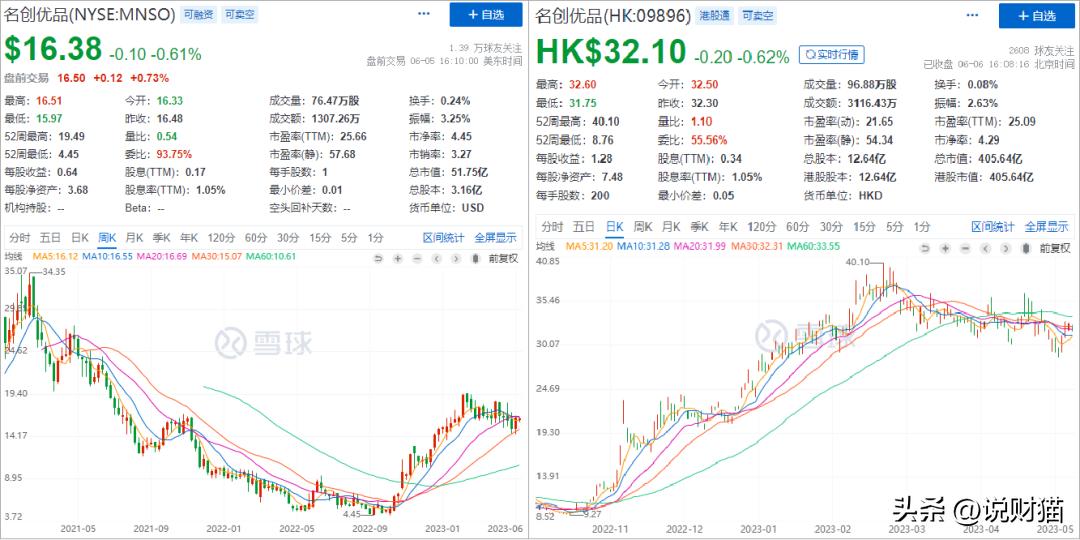
Task: Select 30分 tab on HK:09896 chart
Action: click(x=831, y=227)
